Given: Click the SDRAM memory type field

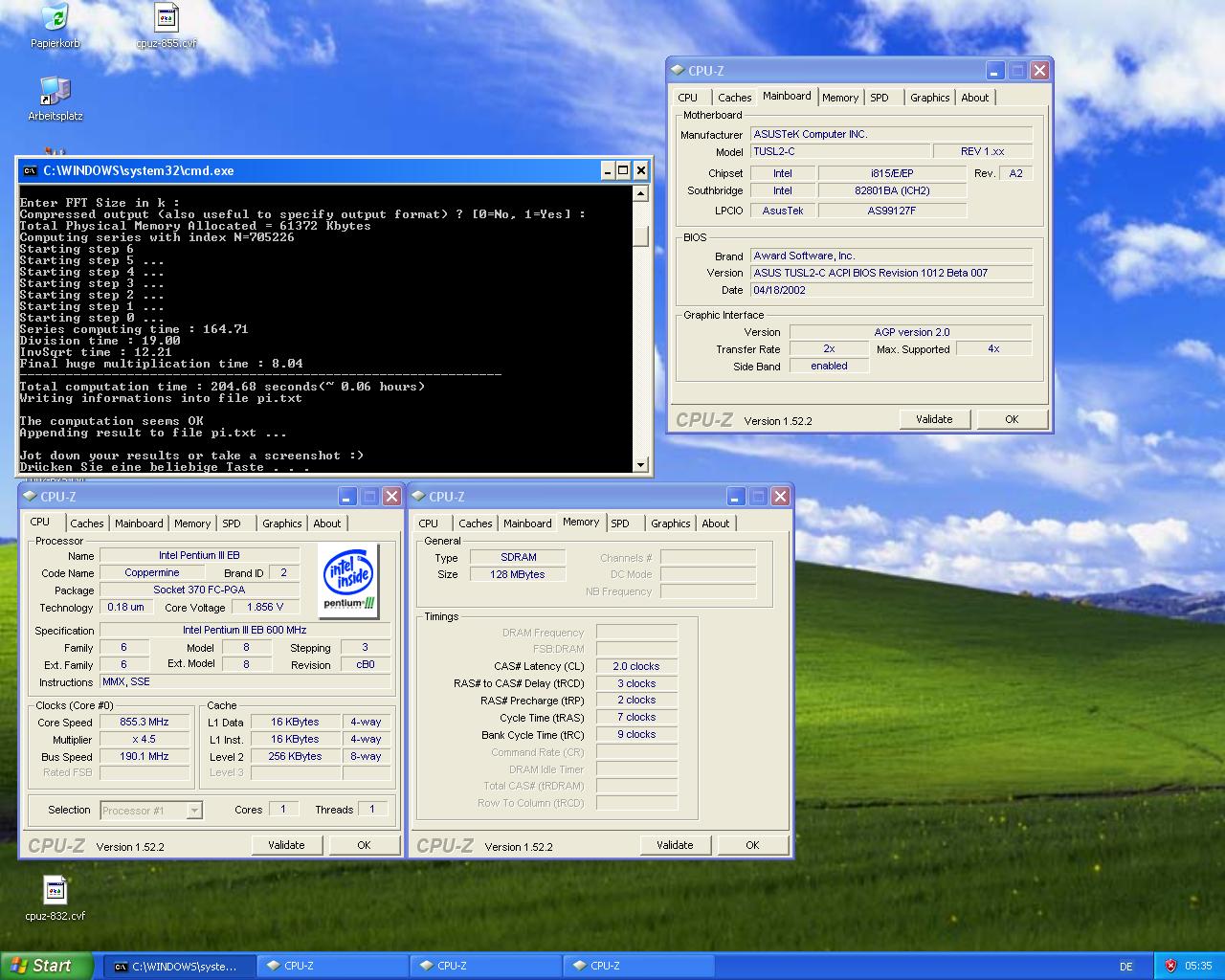Looking at the screenshot, I should [518, 557].
